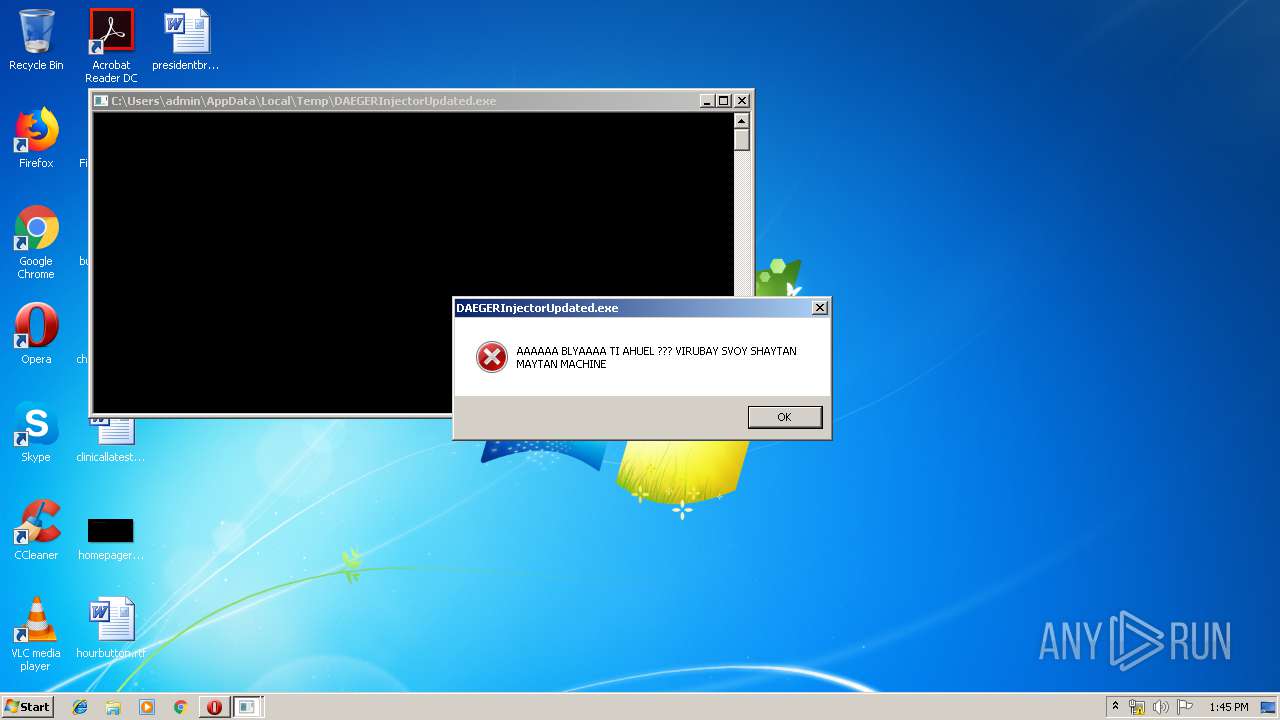Select the Google Chrome desktop shortcut
This screenshot has width=1280, height=720.
pos(36,242)
